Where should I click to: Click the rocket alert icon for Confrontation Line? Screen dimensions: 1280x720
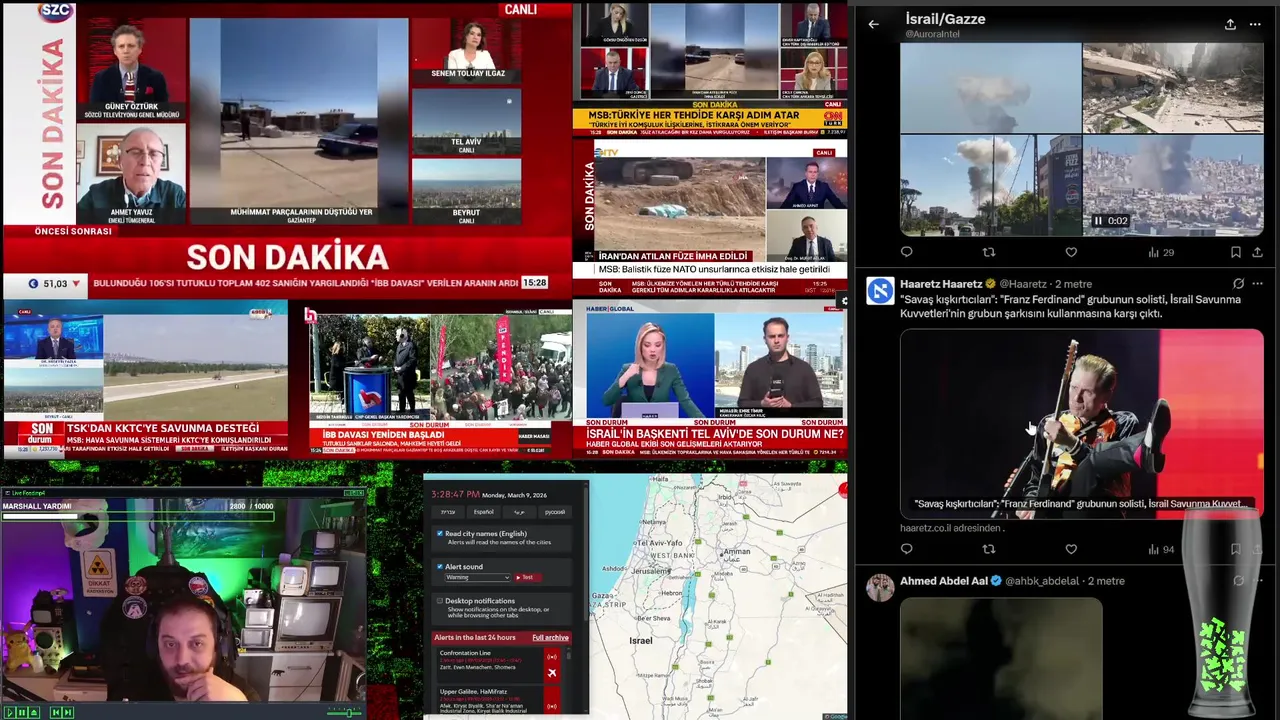(x=551, y=657)
